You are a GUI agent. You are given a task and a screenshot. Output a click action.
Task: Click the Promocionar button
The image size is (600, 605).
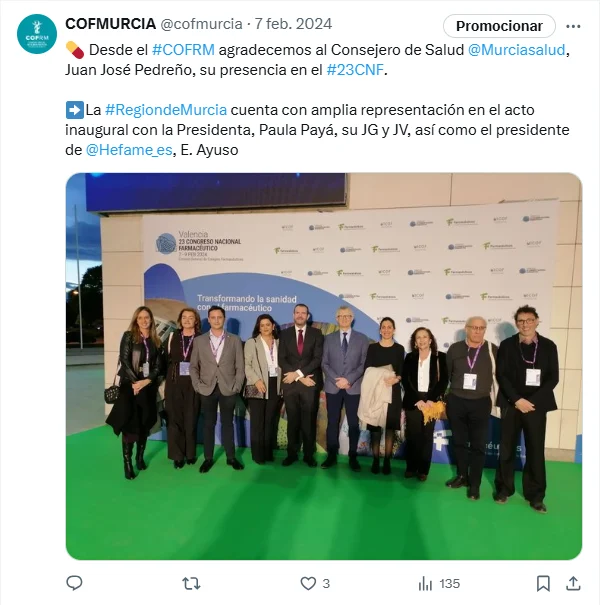pos(499,26)
